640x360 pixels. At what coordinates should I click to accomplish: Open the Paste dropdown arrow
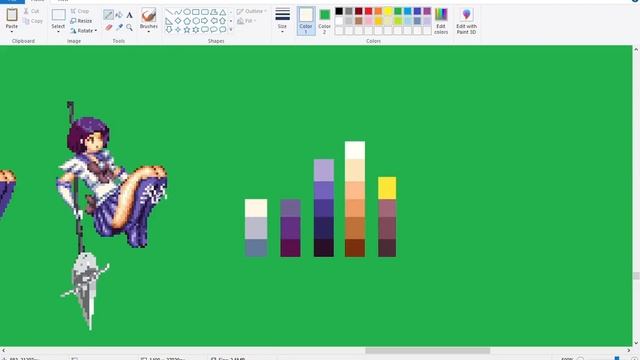(12, 31)
